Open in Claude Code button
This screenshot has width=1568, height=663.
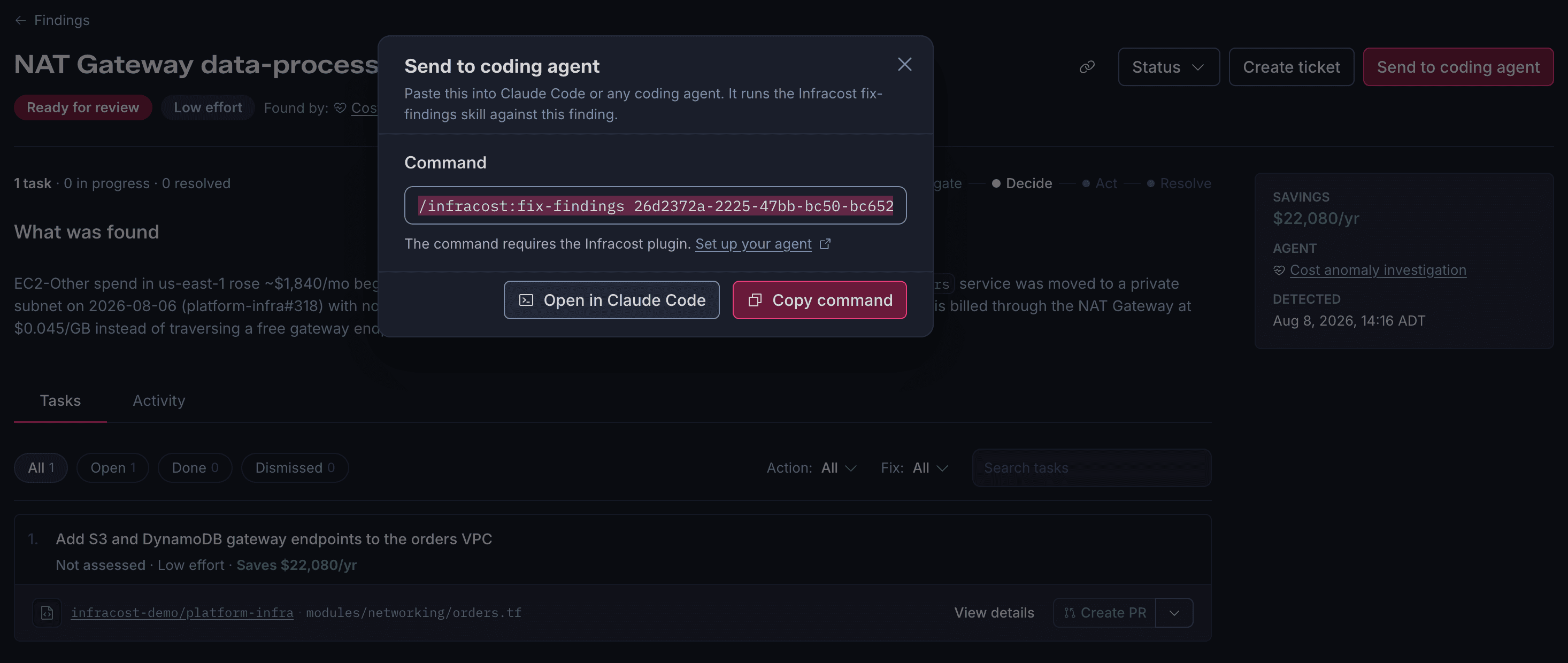(x=611, y=299)
